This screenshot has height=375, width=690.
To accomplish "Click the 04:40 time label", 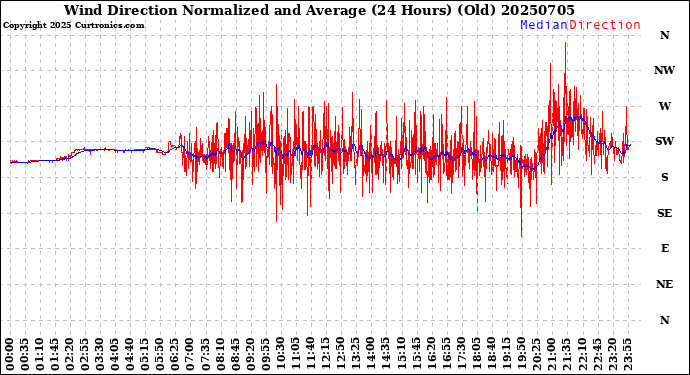I will click(x=130, y=354).
